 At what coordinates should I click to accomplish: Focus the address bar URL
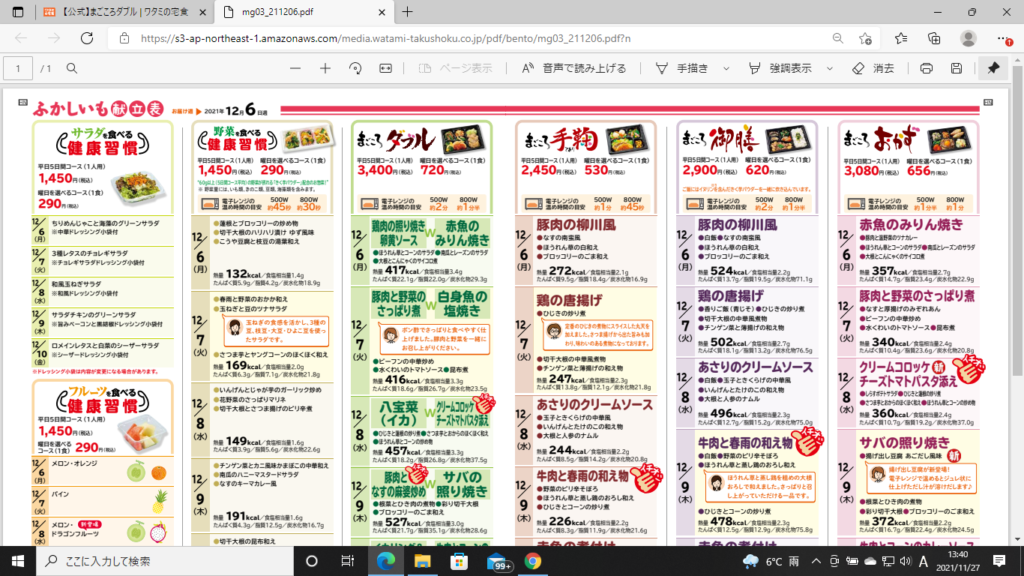[385, 39]
